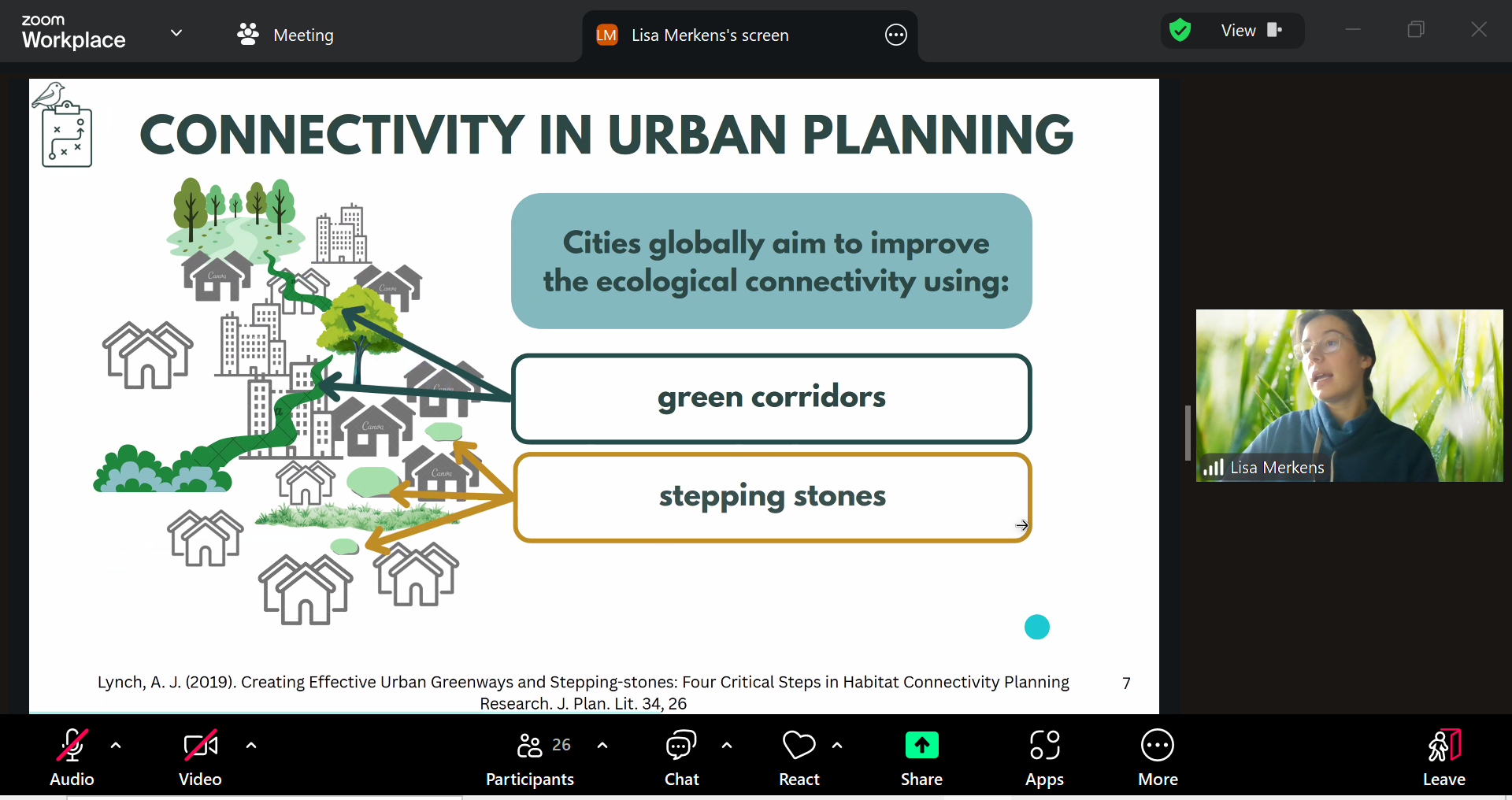Open the Apps panel
This screenshot has height=800, width=1512.
(1044, 757)
